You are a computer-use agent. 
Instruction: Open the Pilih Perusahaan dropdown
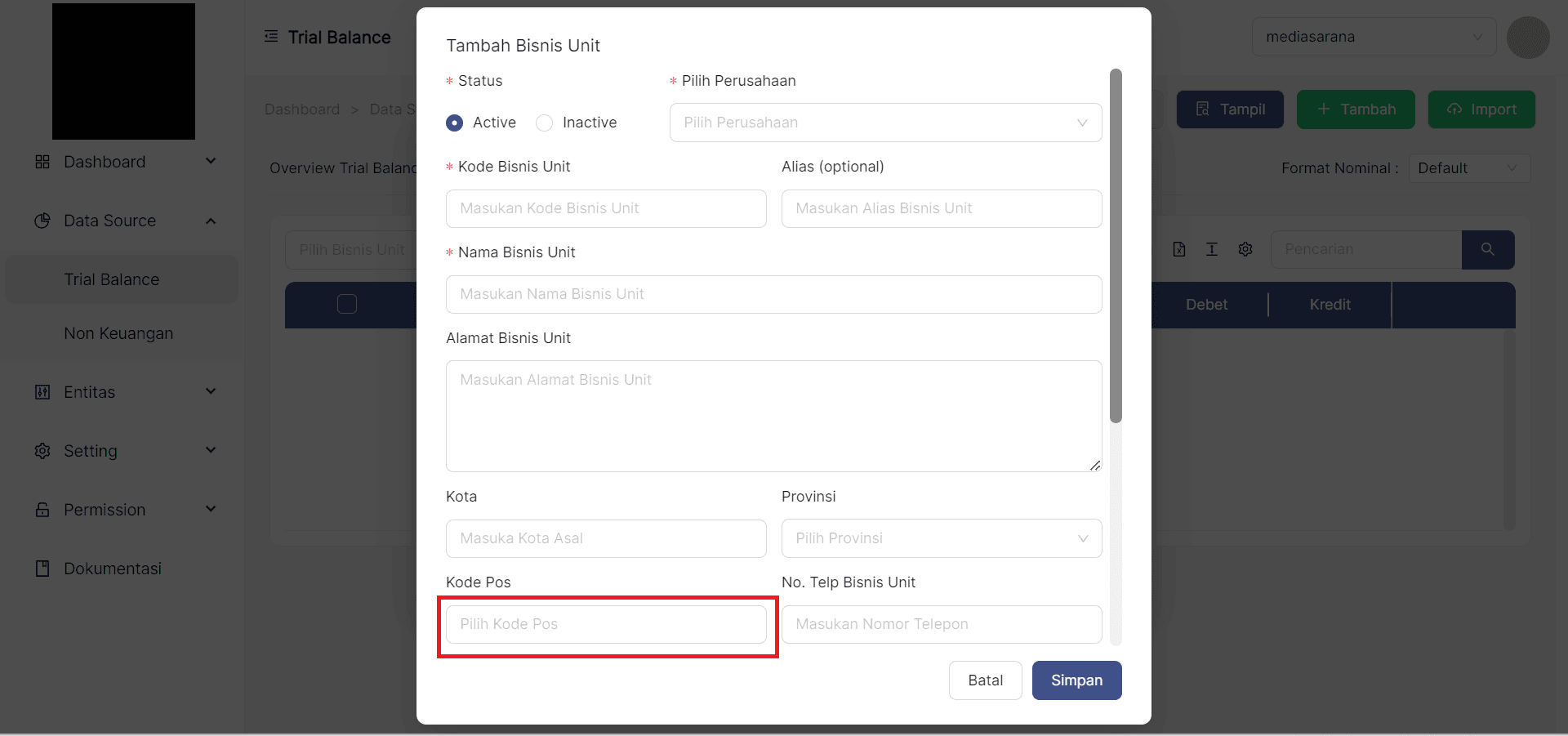point(885,123)
